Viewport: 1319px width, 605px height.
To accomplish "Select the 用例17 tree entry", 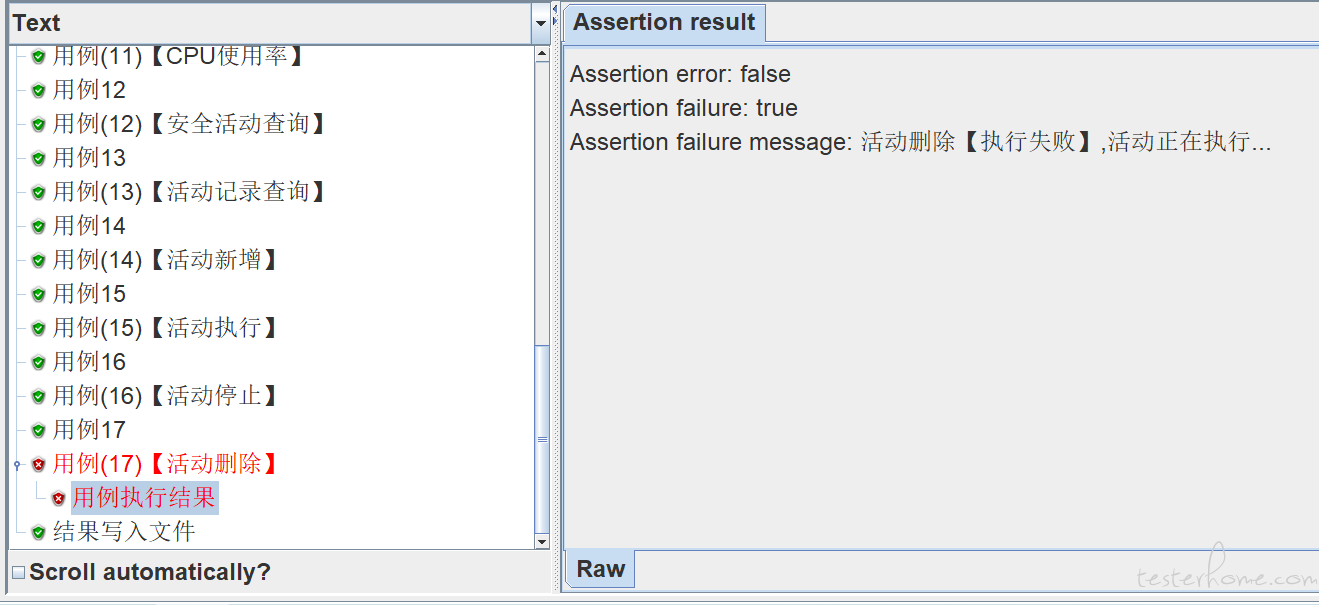I will 89,430.
